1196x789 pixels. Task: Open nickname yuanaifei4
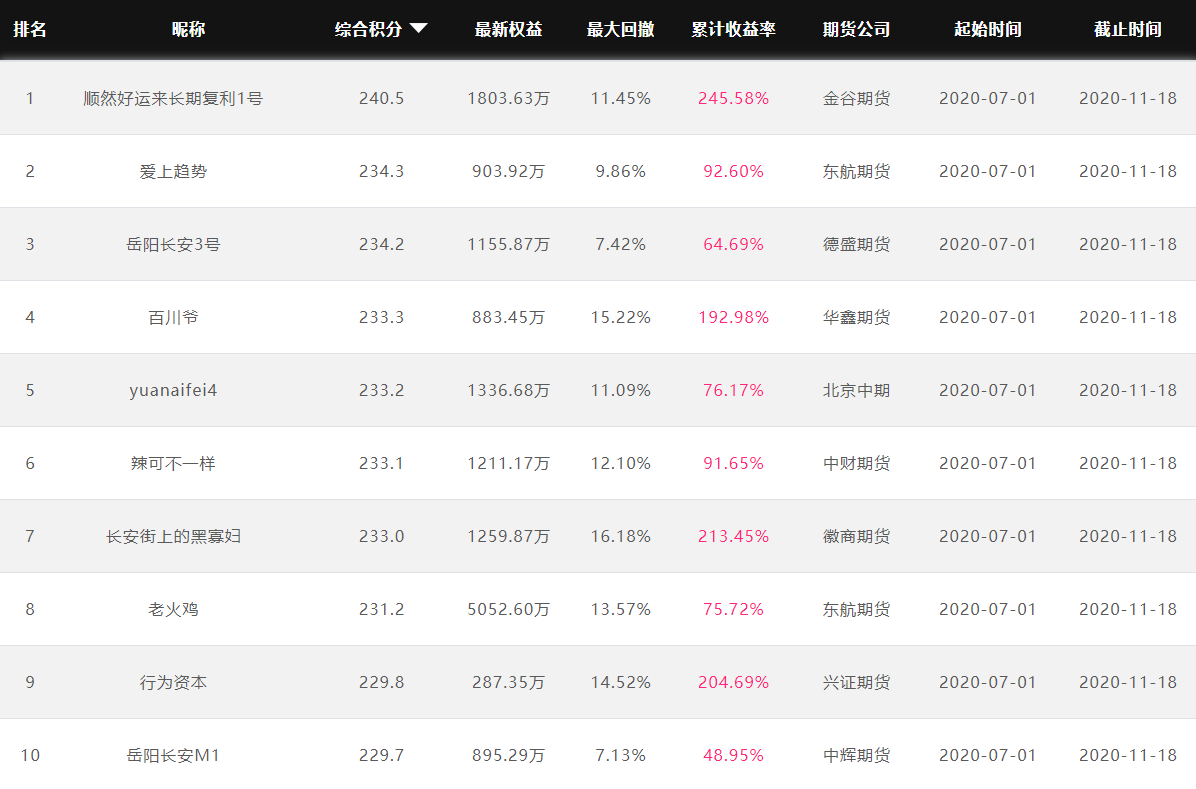[173, 390]
